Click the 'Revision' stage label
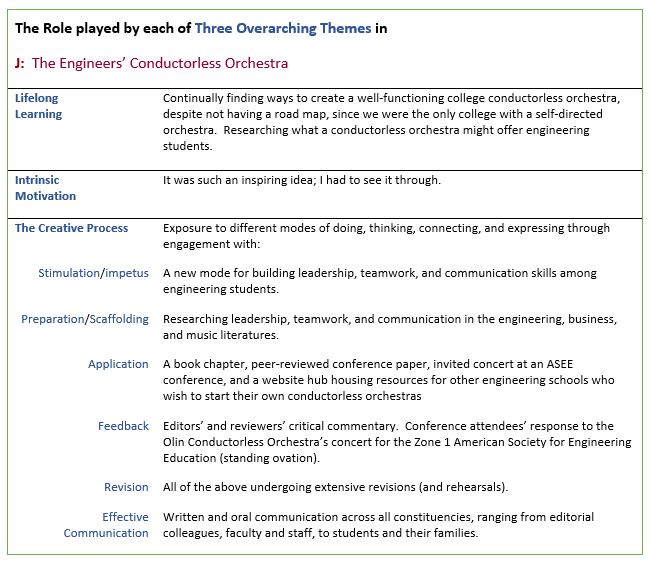 126,487
